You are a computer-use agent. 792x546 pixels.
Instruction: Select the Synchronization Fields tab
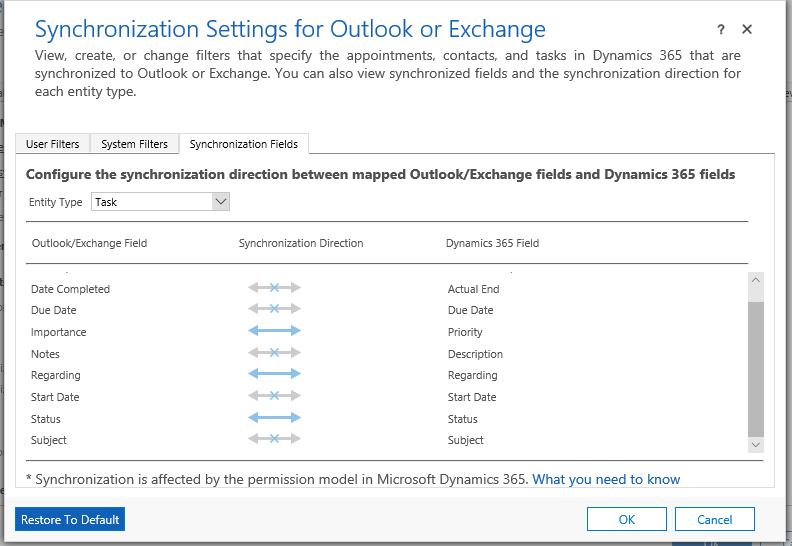tap(244, 144)
